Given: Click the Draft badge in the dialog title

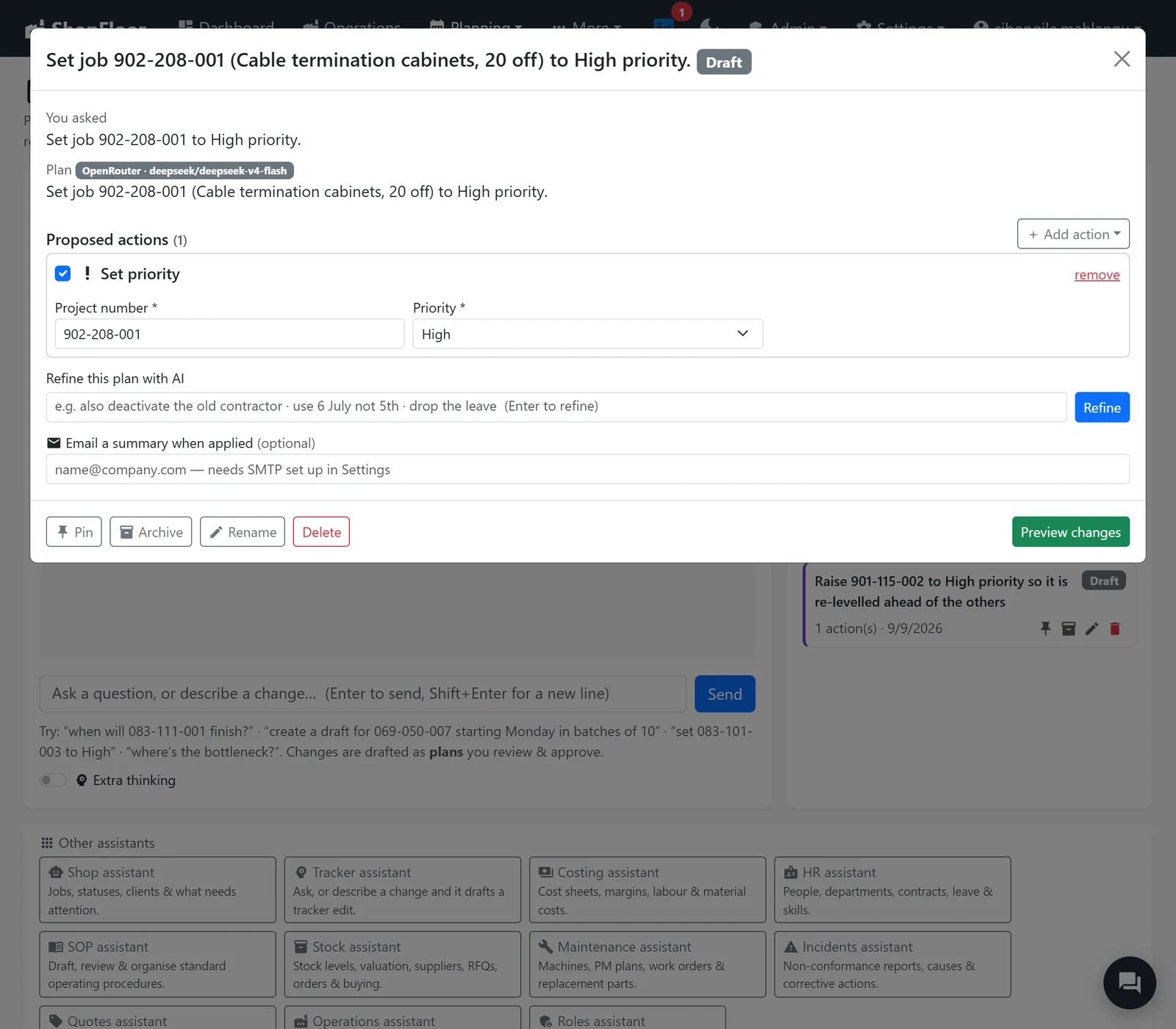Looking at the screenshot, I should [724, 62].
